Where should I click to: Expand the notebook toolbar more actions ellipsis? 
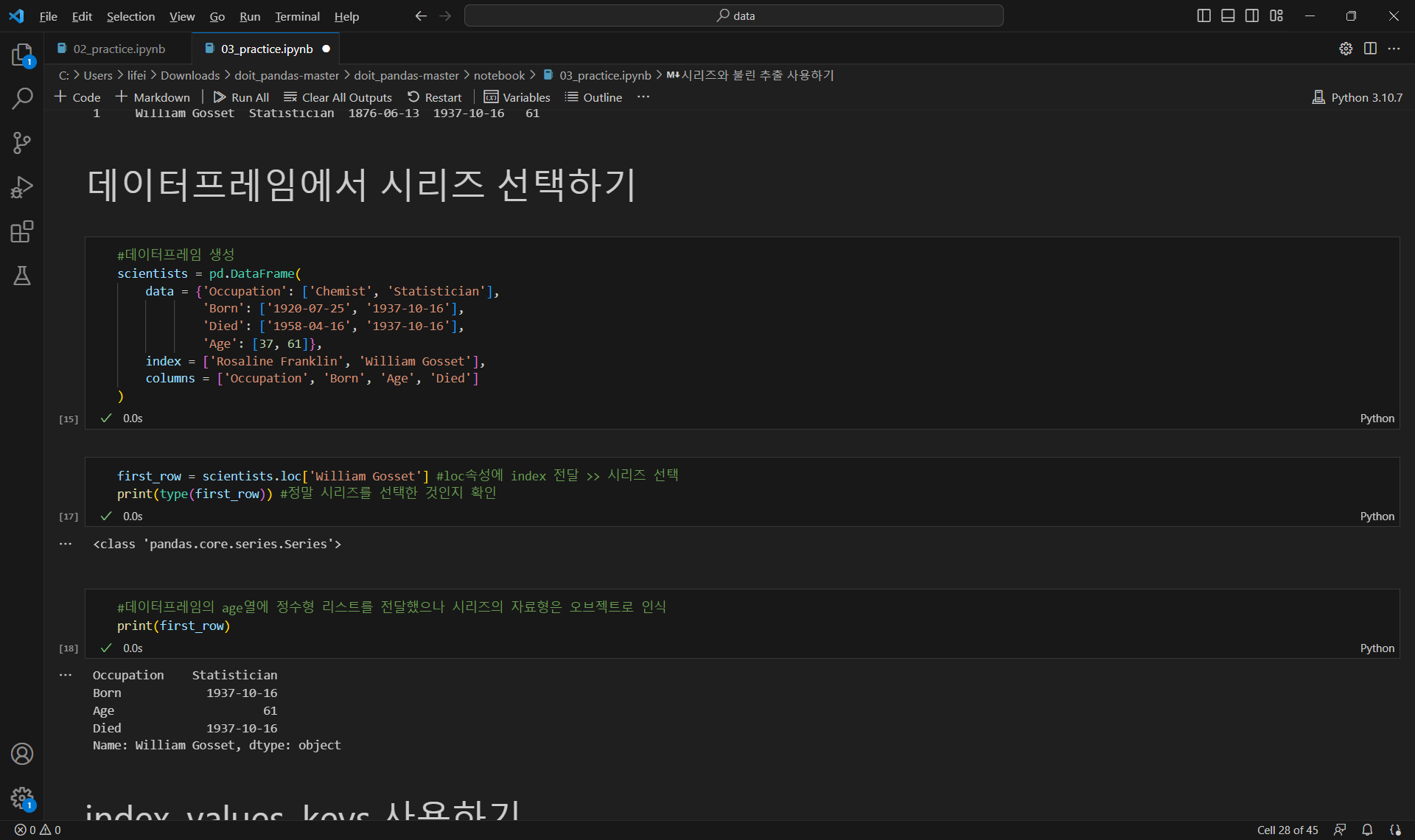pyautogui.click(x=643, y=97)
